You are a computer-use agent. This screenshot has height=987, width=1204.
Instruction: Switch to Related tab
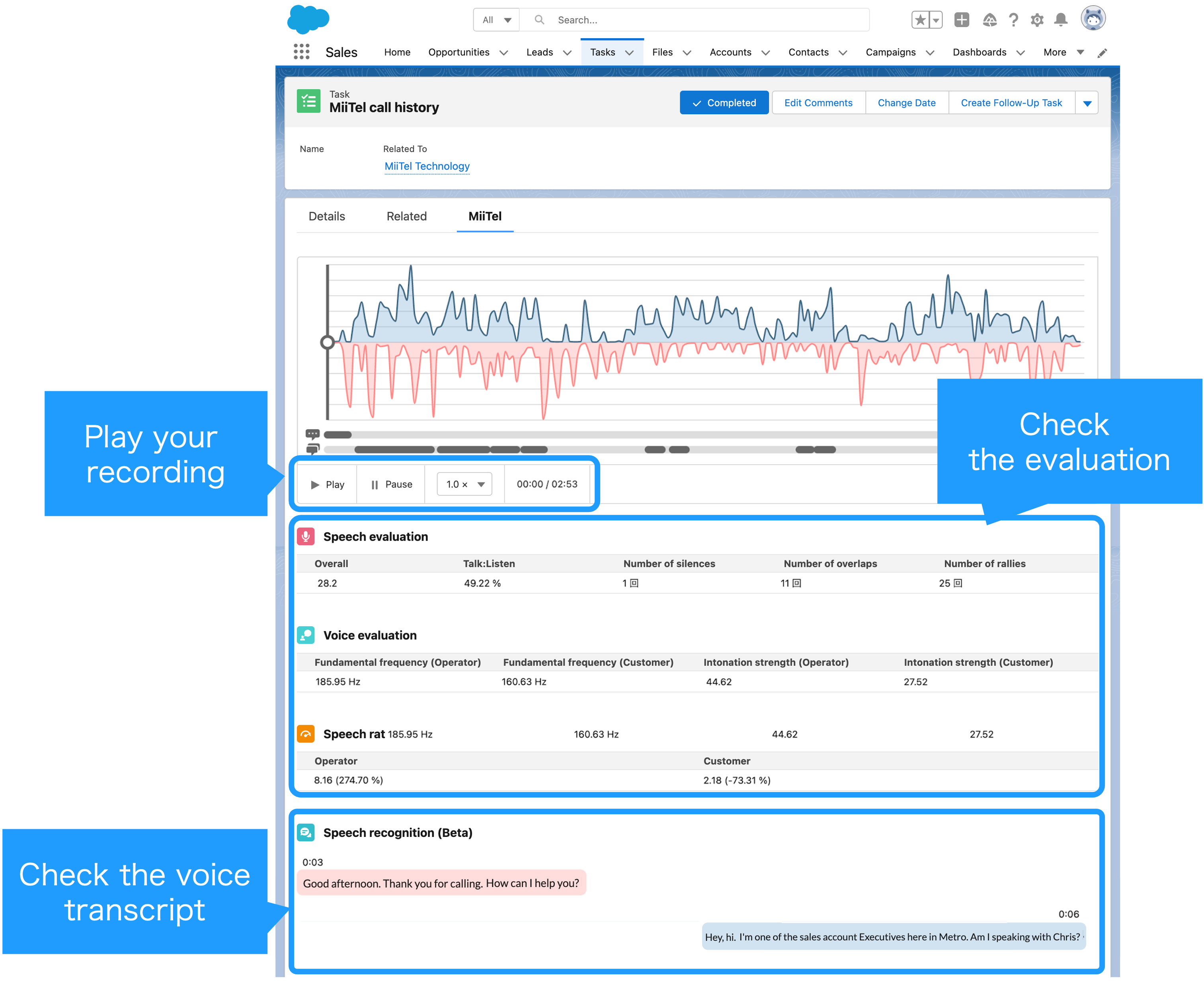pos(406,216)
